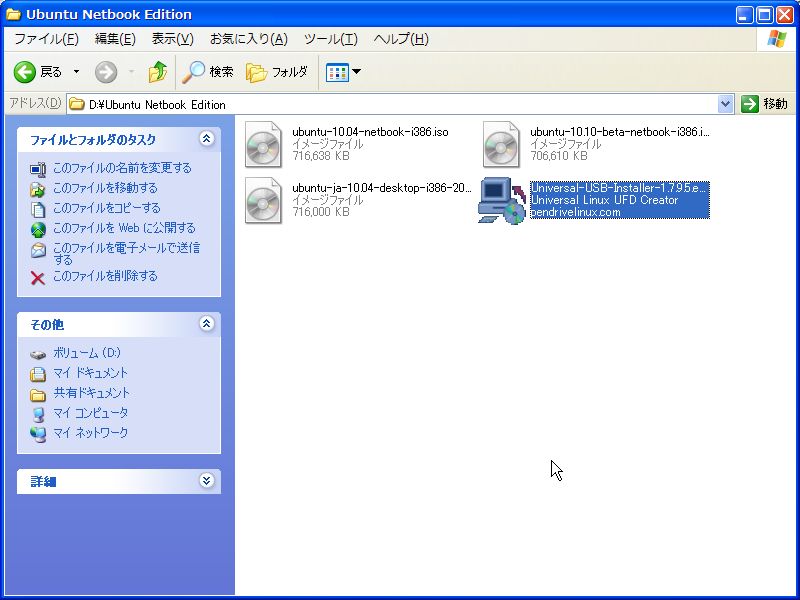The height and width of the screenshot is (600, 800).
Task: Maximize the Ubuntu Netbook Edition window
Action: pos(764,15)
